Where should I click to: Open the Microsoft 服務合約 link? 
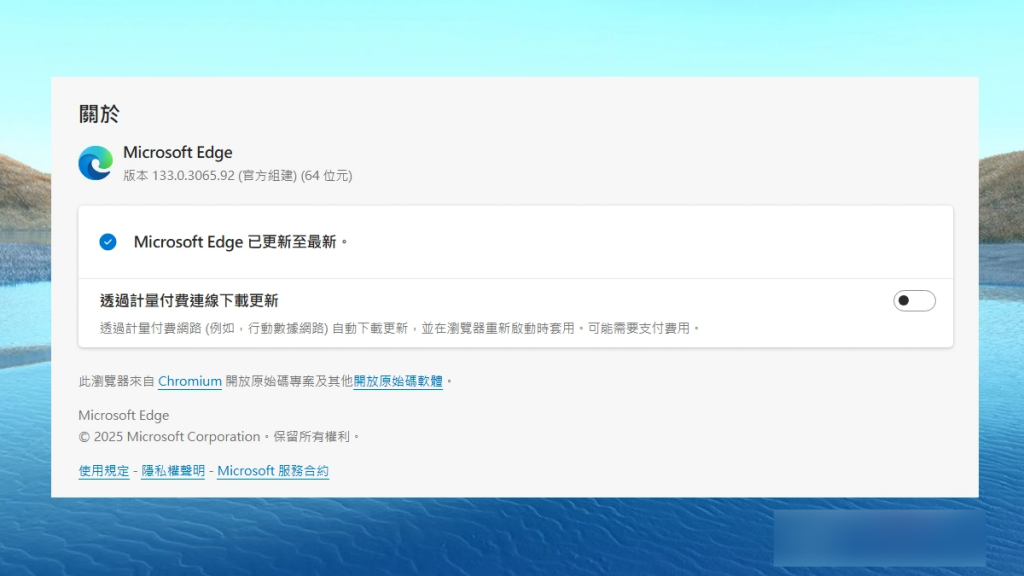(x=273, y=470)
